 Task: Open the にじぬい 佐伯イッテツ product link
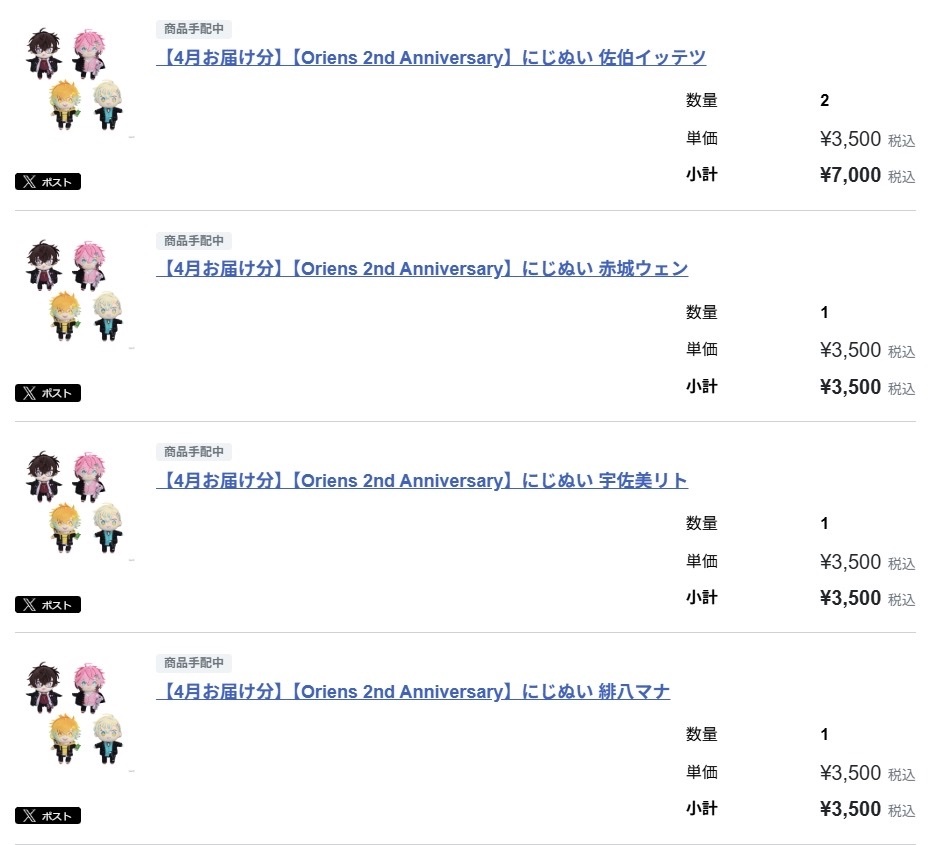click(x=431, y=57)
